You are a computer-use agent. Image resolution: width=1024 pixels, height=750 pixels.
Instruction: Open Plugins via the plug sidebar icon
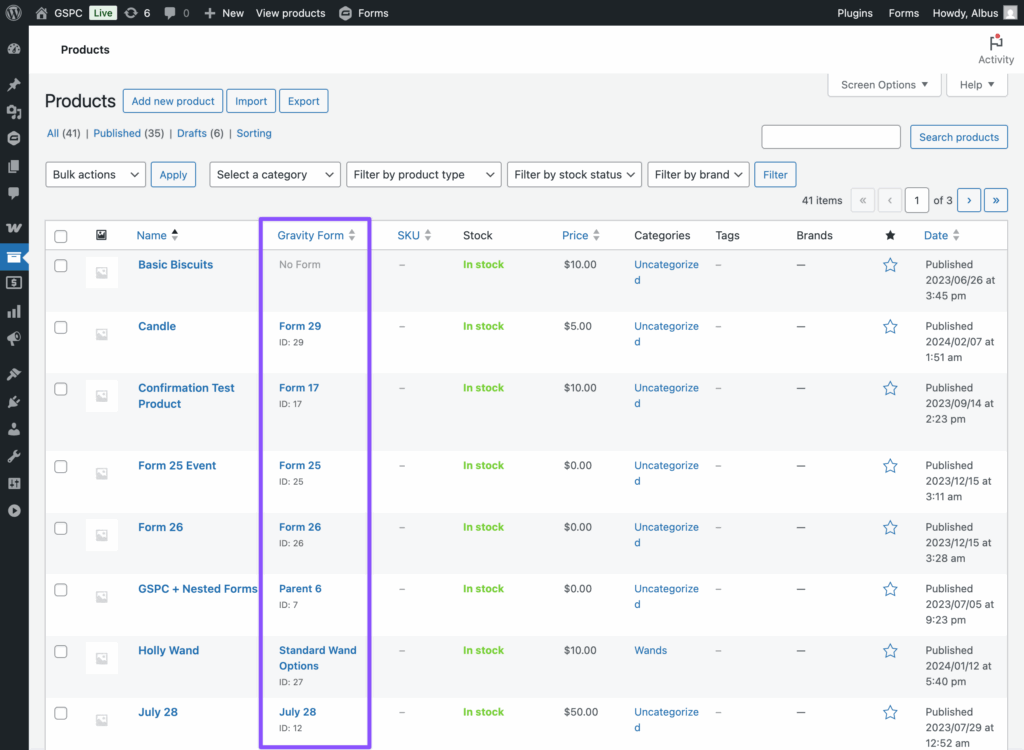pyautogui.click(x=14, y=401)
